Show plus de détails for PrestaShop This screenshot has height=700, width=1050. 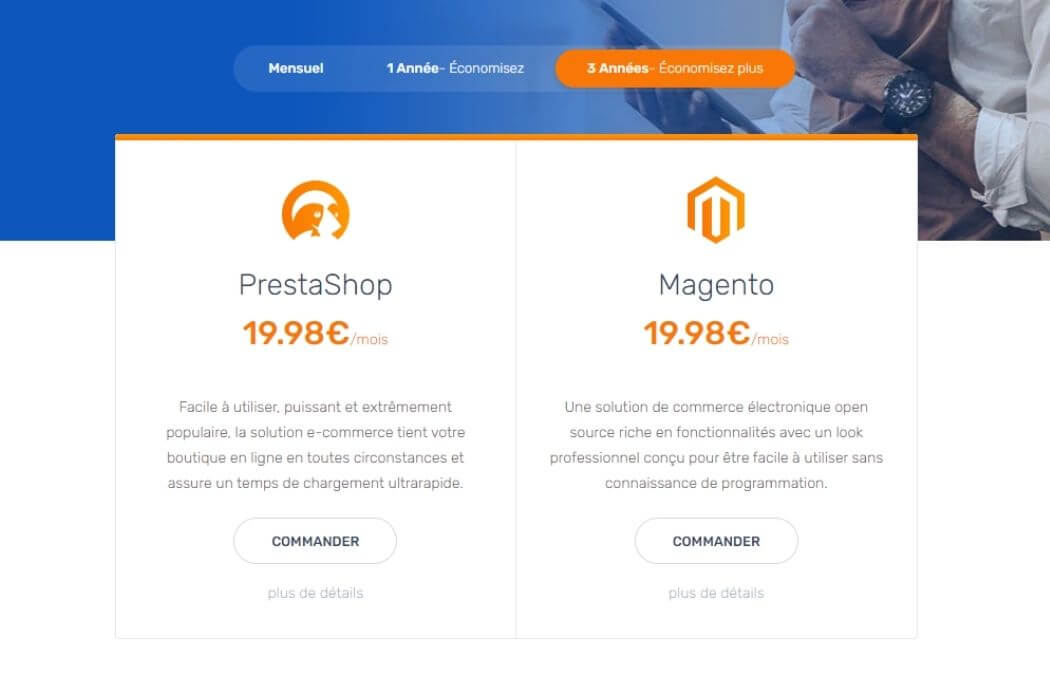click(315, 593)
